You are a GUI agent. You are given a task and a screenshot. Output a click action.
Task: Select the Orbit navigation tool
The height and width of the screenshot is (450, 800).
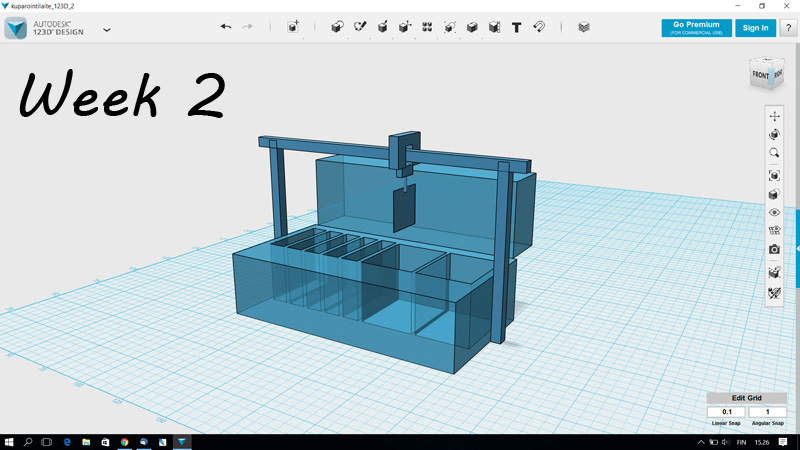[774, 135]
